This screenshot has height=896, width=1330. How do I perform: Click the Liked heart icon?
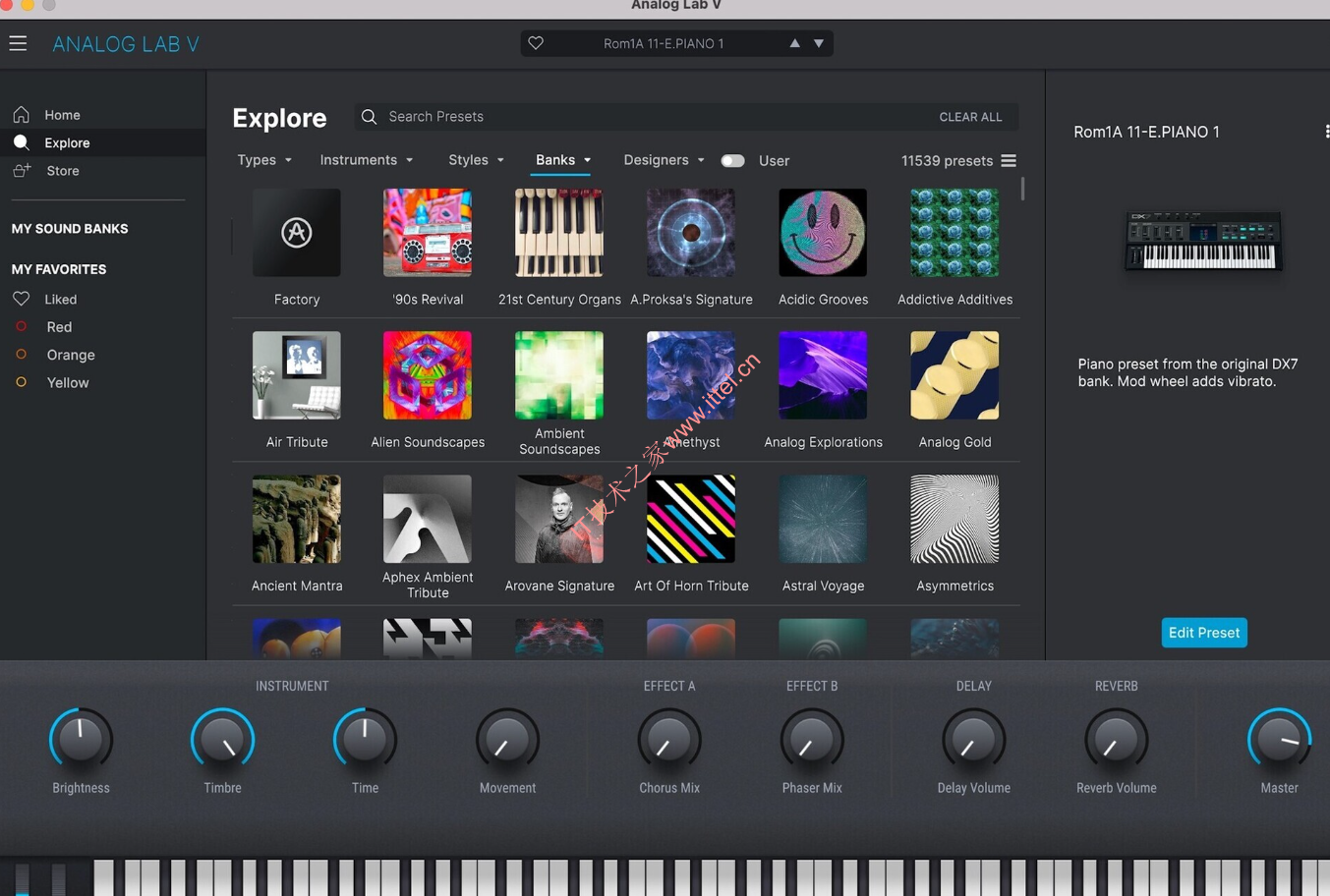(x=21, y=299)
